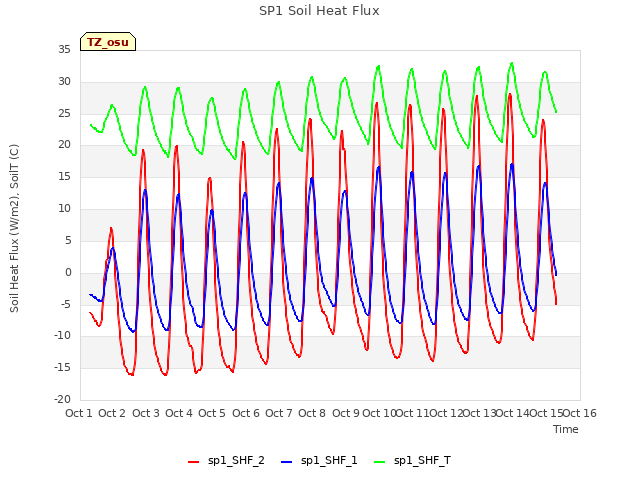640x480 pixels.
Task: Click the Oct 3 x-axis tick label
Action: (x=146, y=413)
